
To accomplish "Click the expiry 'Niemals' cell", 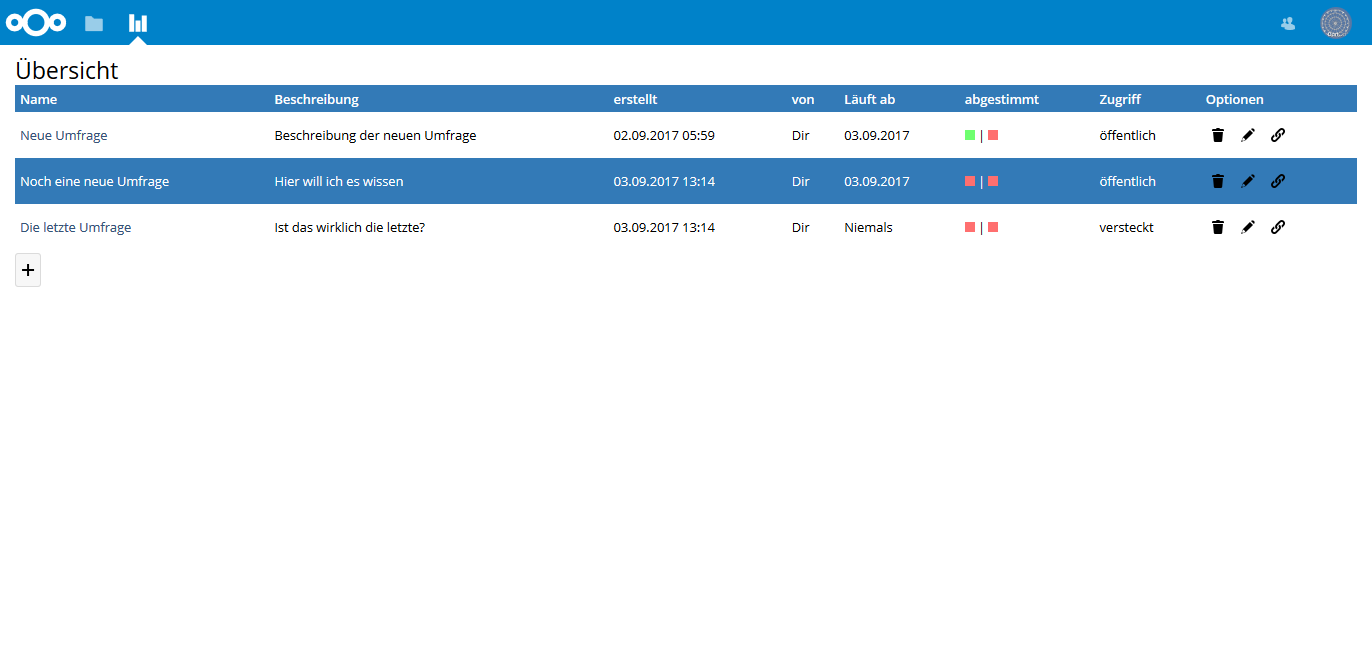I will [x=868, y=227].
